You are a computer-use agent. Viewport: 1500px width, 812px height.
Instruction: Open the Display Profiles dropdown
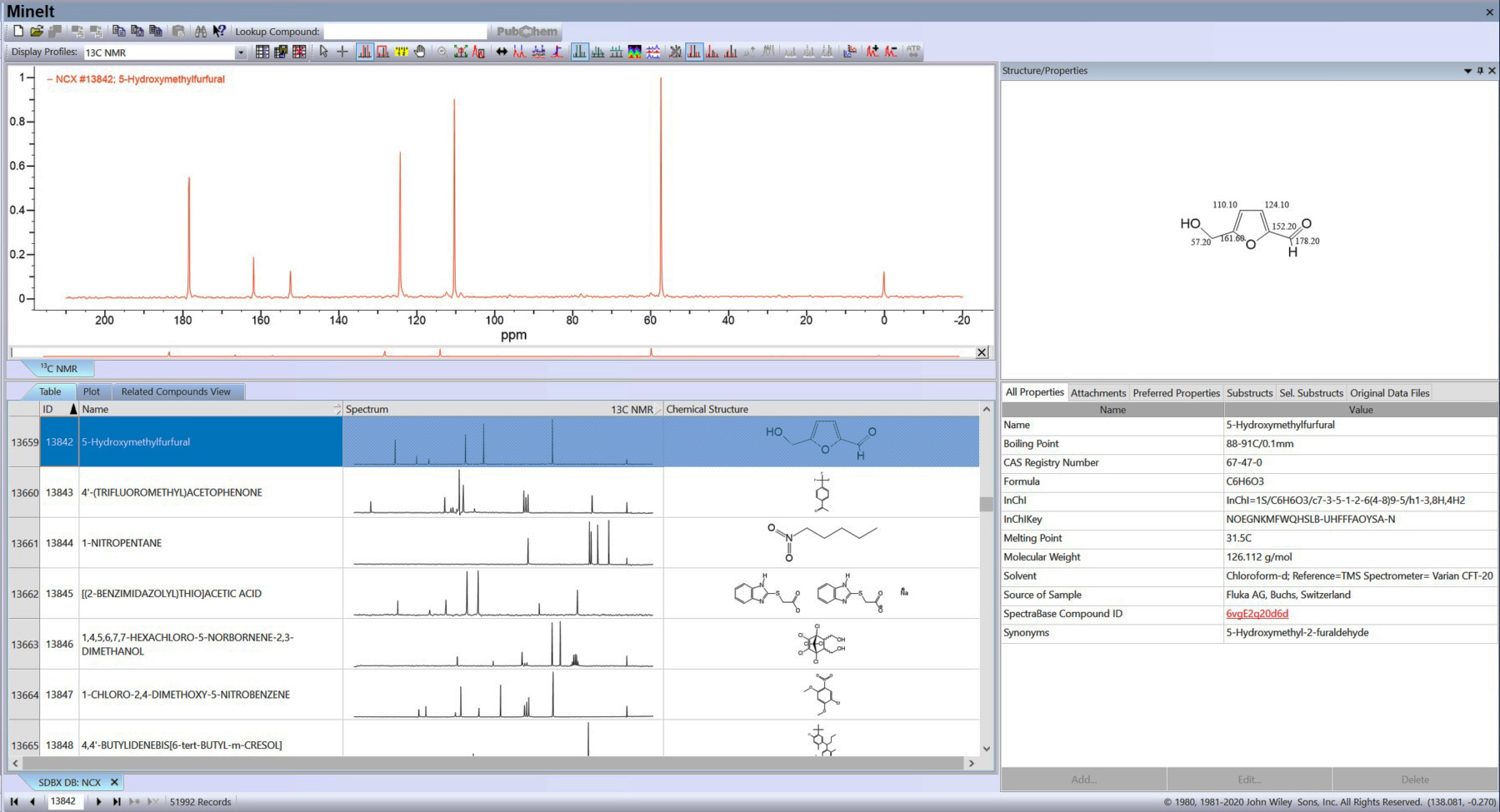tap(241, 52)
